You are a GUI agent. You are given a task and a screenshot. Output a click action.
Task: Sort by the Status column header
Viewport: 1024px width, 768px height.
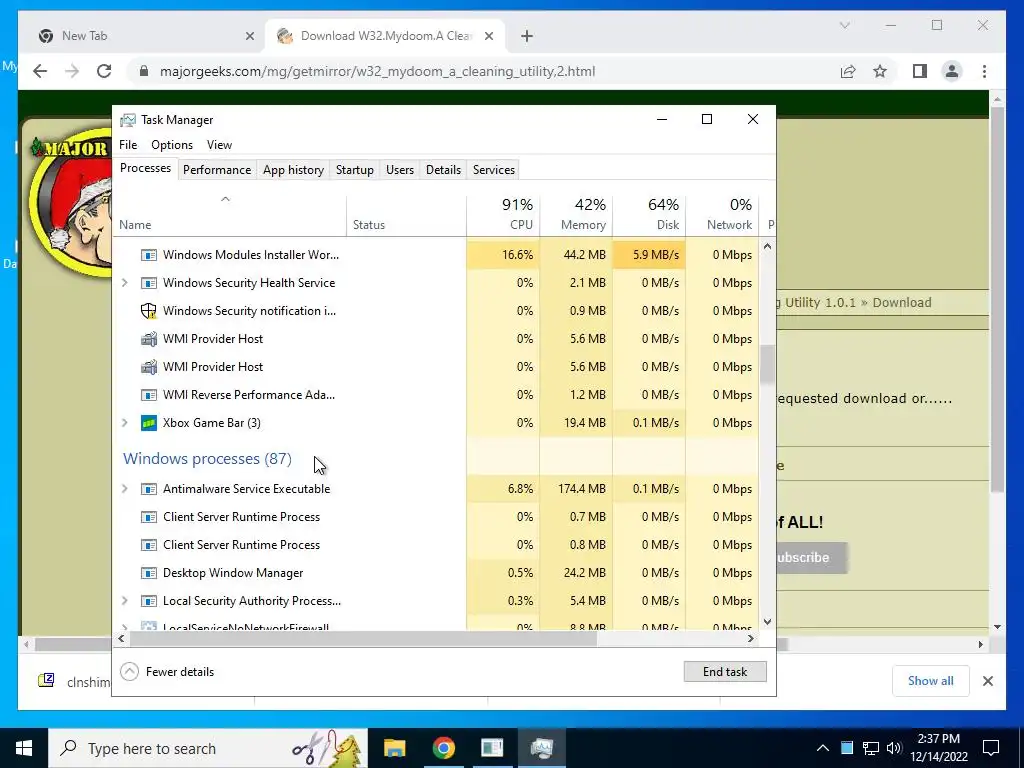point(406,214)
